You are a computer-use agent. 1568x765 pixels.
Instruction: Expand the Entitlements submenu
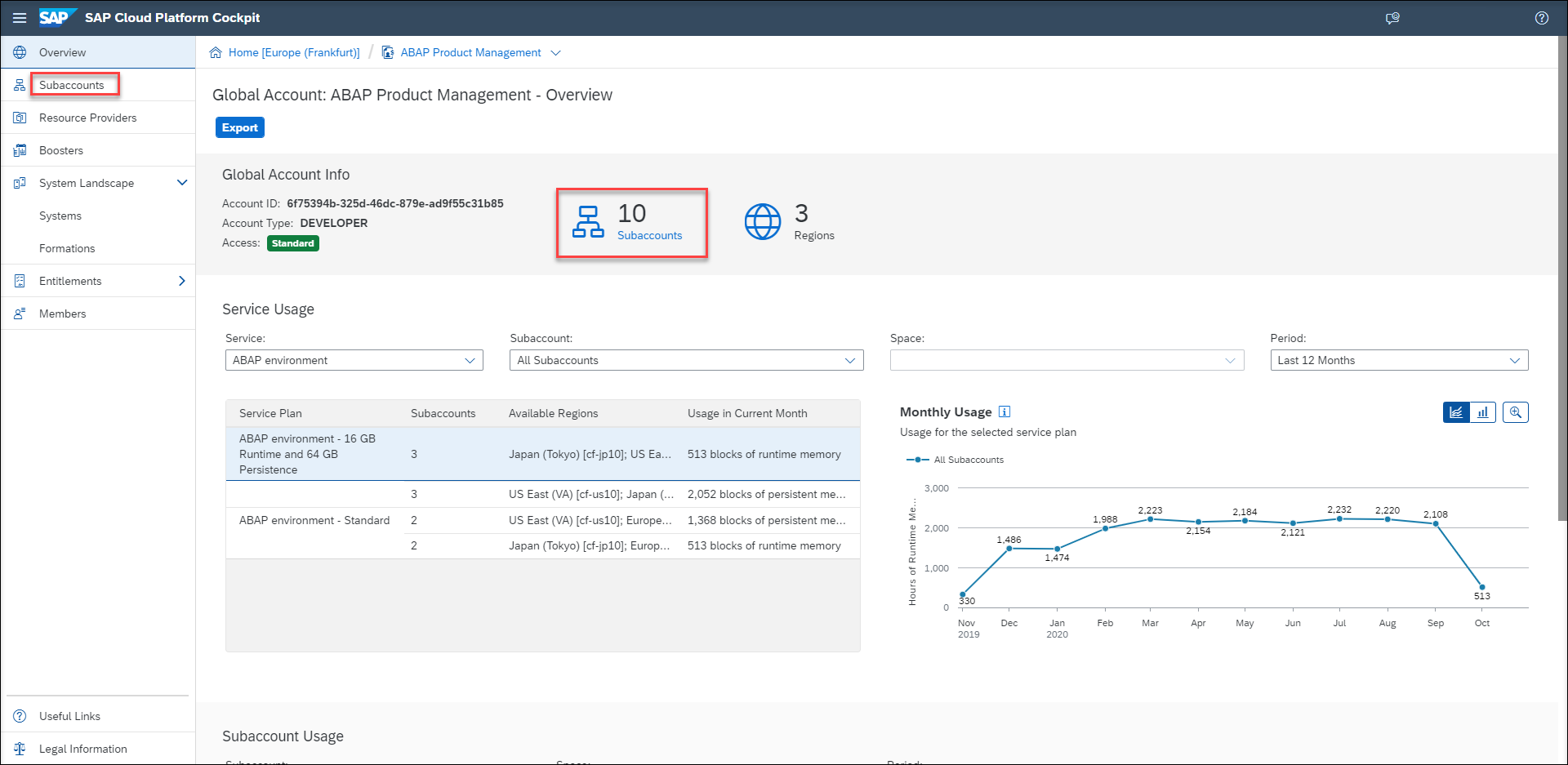(x=182, y=281)
